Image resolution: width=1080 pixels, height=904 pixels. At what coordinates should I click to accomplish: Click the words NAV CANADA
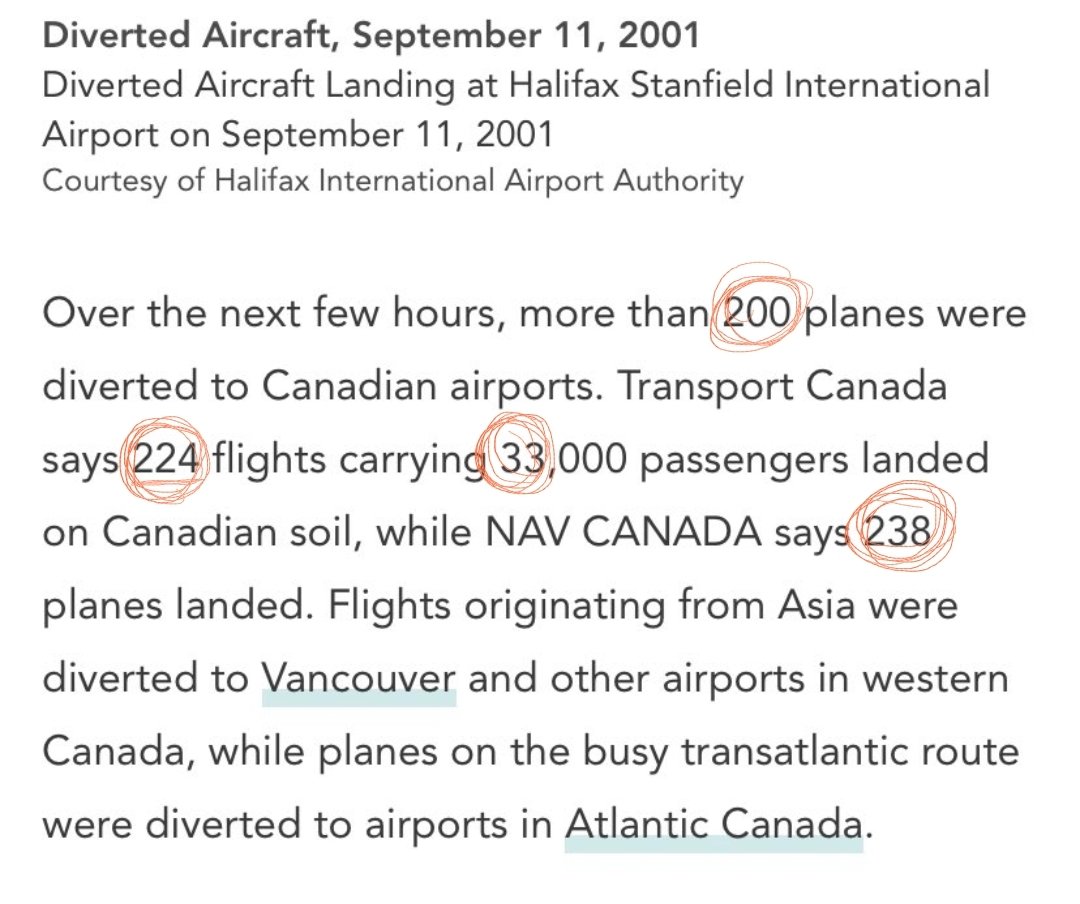623,533
